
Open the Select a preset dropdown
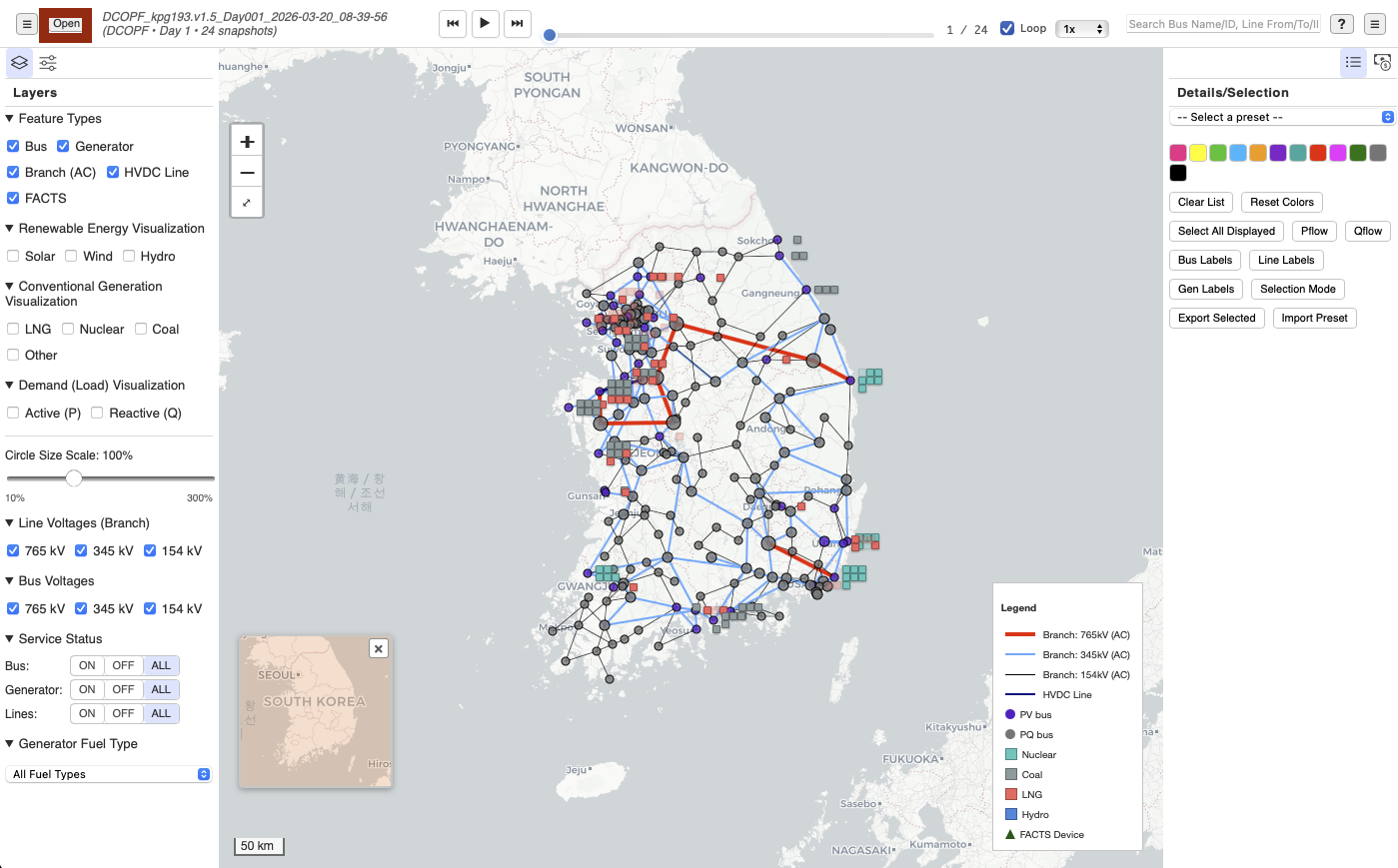pos(1282,117)
